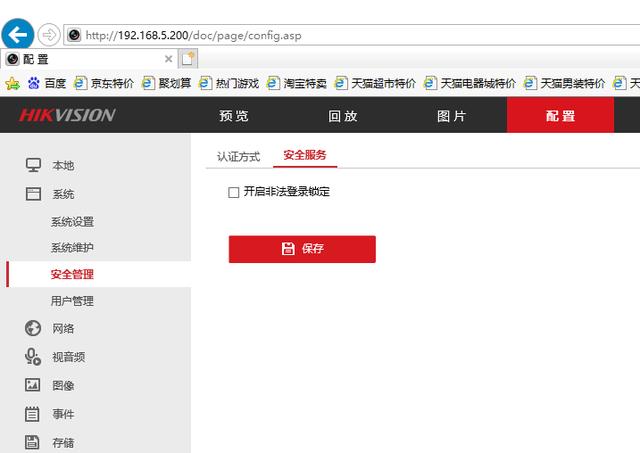The height and width of the screenshot is (453, 640).
Task: Open 用户管理 submenu item
Action: pos(72,301)
